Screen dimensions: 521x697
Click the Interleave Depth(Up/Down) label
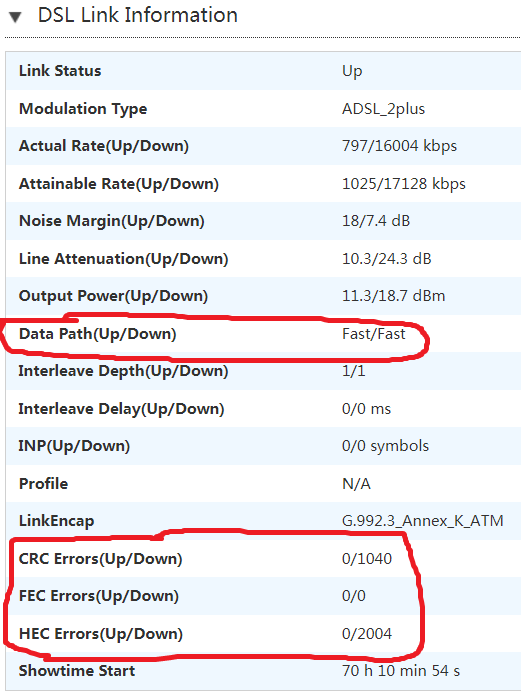tap(123, 371)
